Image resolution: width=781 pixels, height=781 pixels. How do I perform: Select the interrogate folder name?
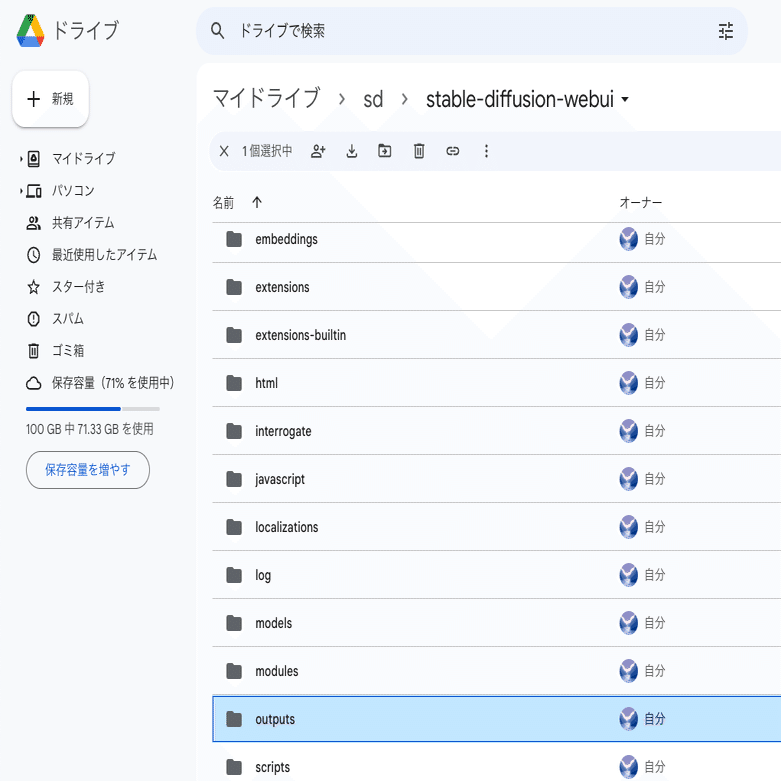(x=283, y=431)
